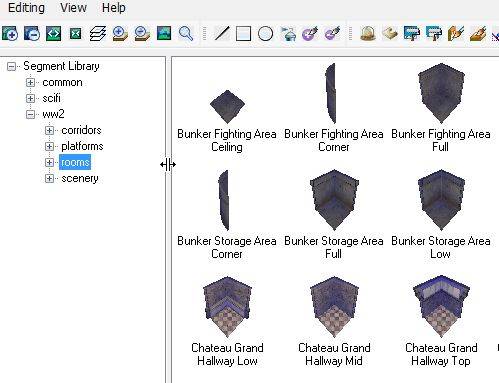Click the green icon with angle-bracket arrows
Screen dimensions: 499x383
(x=54, y=33)
